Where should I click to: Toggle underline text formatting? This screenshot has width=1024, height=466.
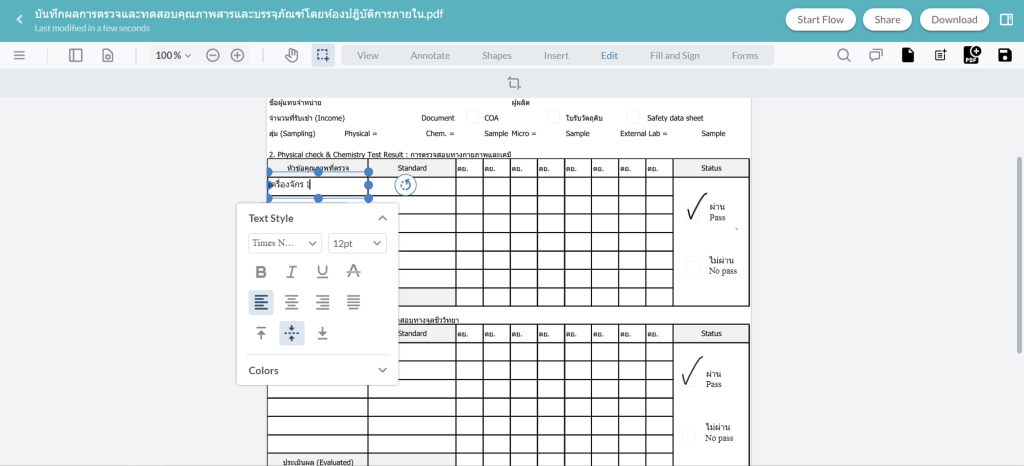[x=322, y=271]
